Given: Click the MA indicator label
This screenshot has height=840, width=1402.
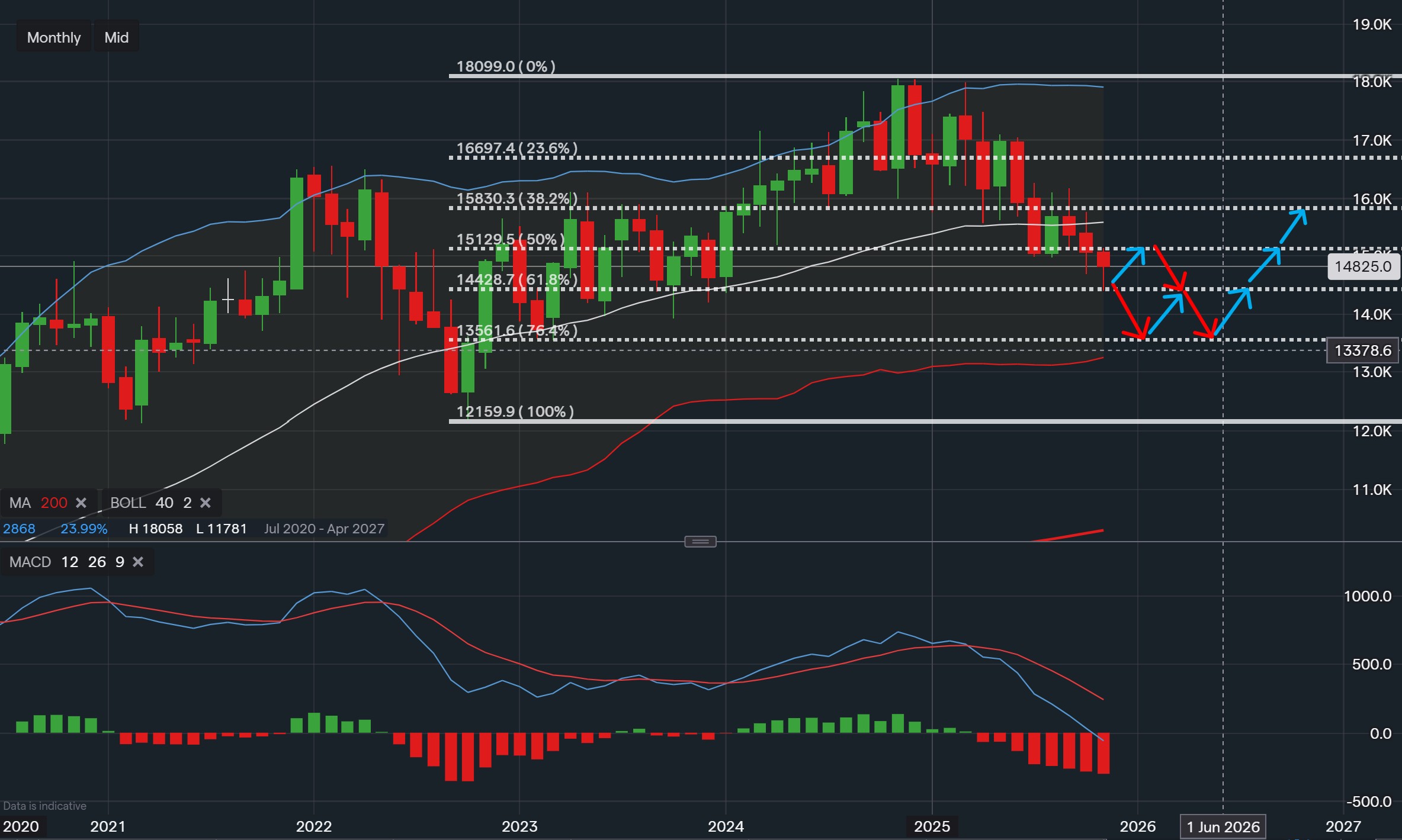Looking at the screenshot, I should 20,503.
